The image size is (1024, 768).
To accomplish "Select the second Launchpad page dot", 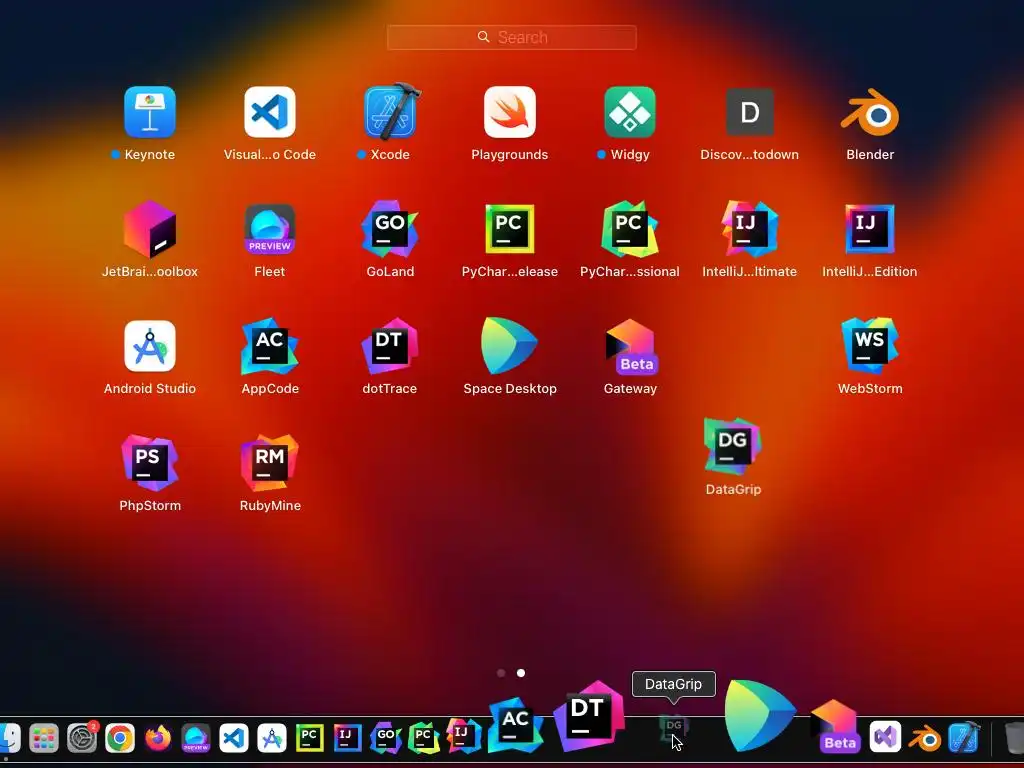I will 520,673.
